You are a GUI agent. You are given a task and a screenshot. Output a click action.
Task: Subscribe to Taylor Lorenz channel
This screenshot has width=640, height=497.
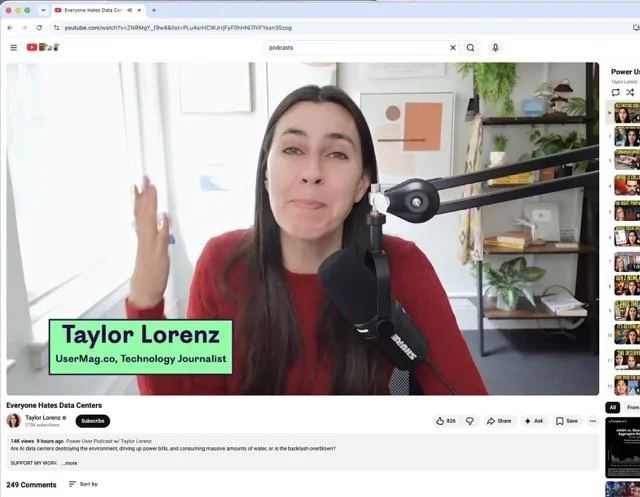(x=93, y=421)
